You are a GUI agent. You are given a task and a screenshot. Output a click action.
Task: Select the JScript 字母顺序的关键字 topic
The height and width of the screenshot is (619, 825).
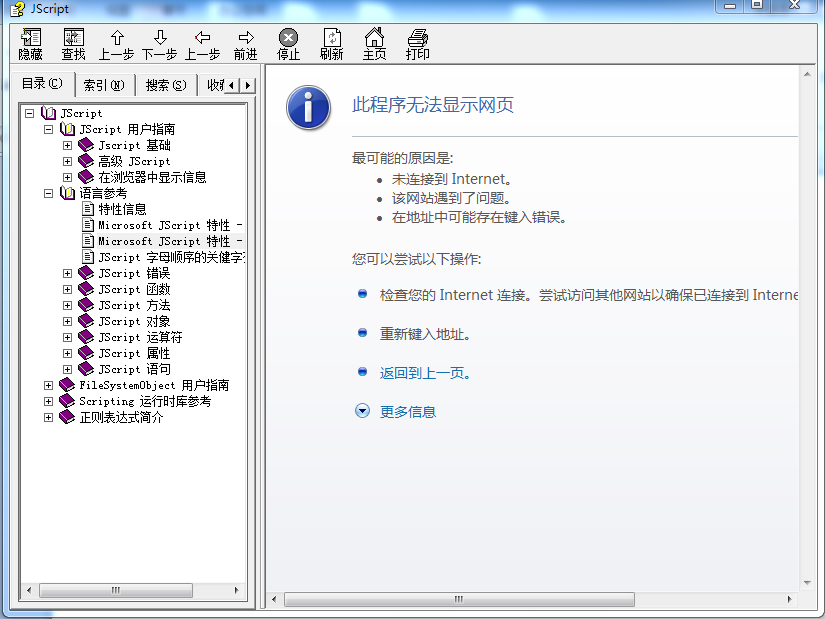(172, 257)
